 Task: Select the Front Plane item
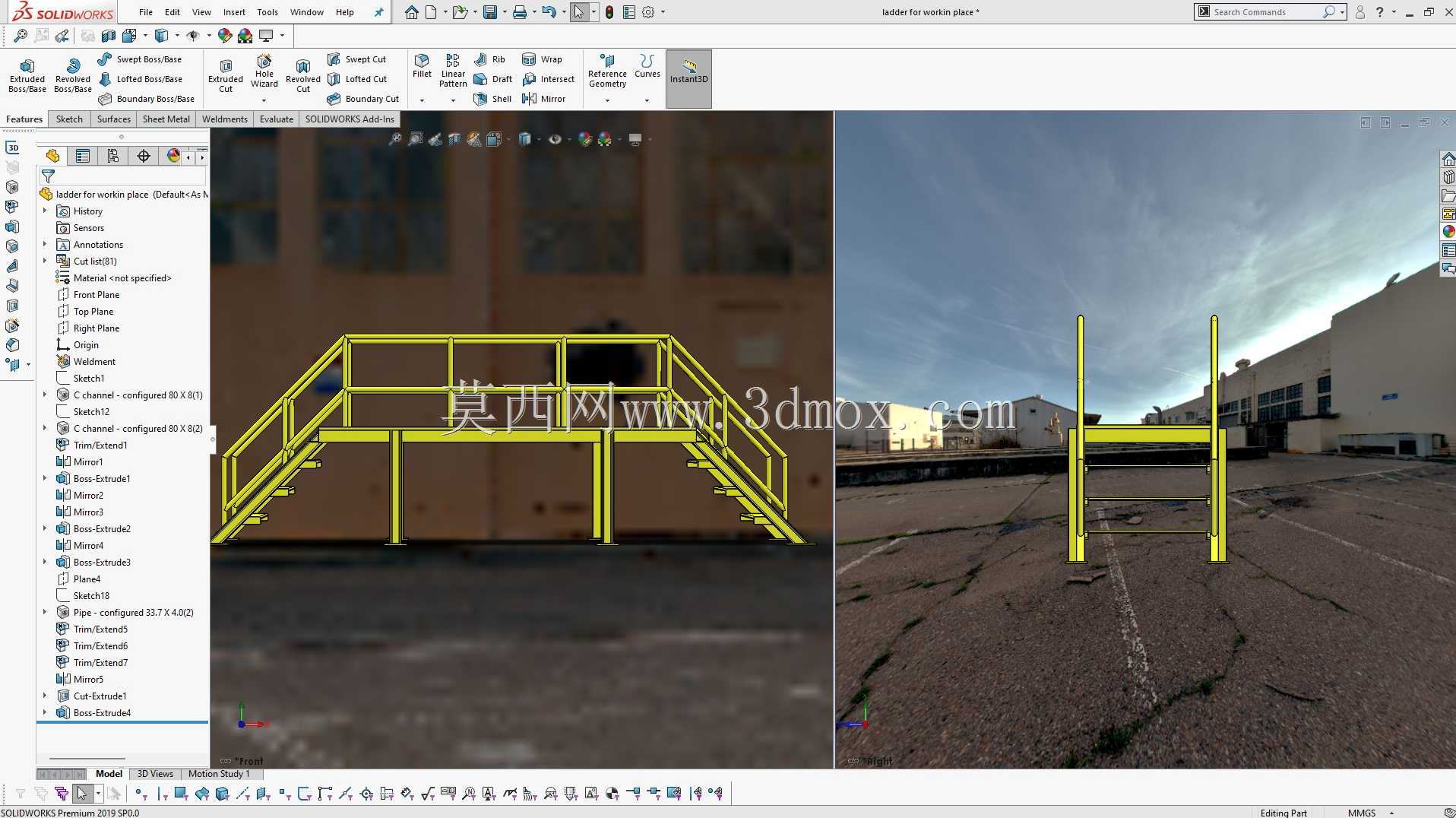coord(88,295)
